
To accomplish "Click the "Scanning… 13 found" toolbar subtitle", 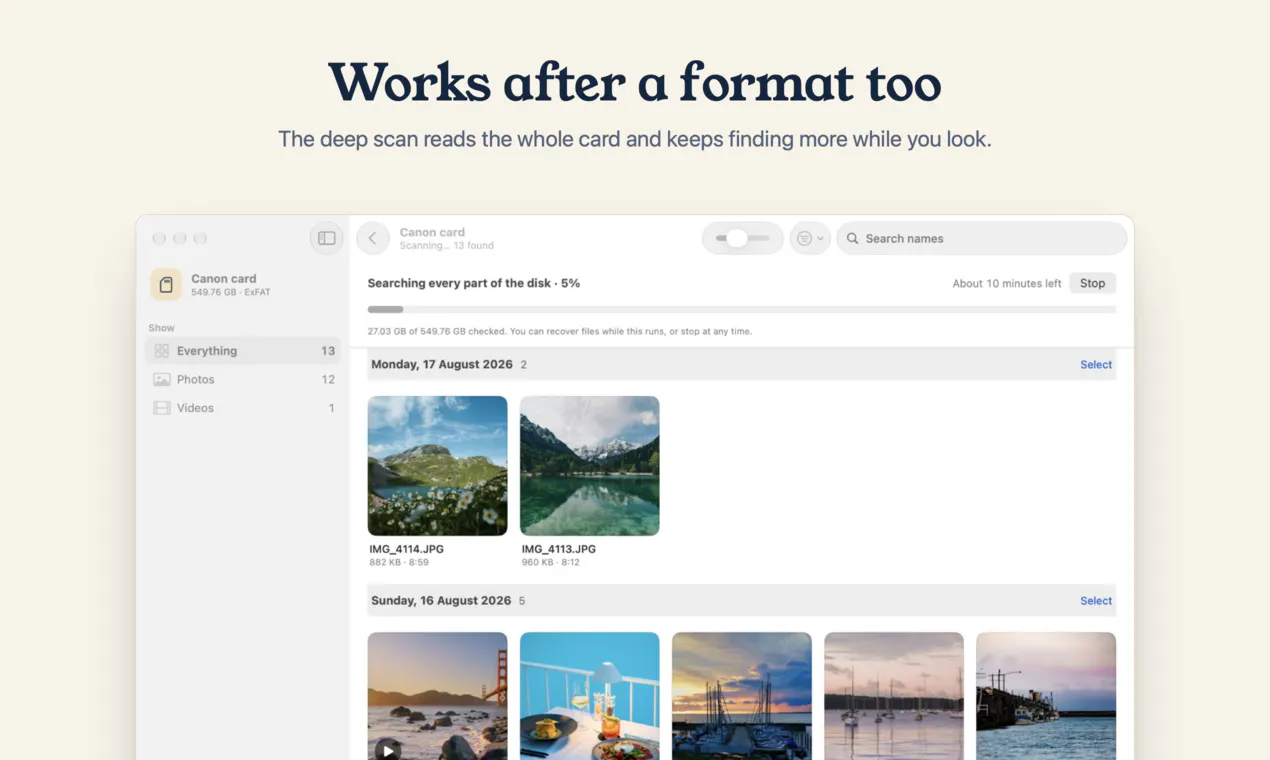I will (447, 246).
